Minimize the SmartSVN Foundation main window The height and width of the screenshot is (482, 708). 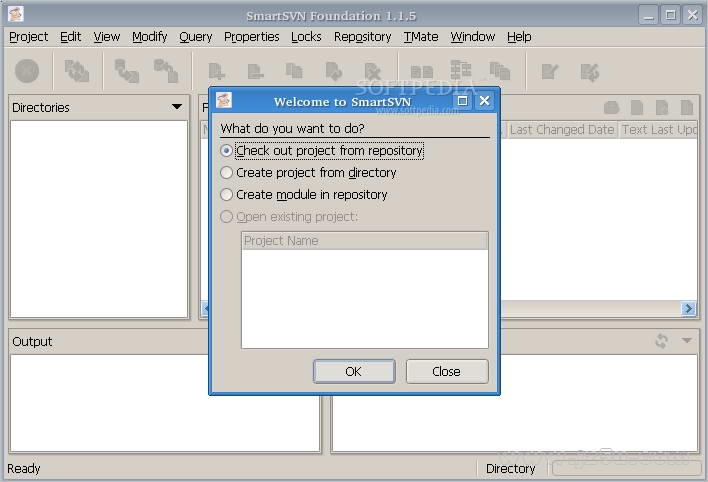coord(648,15)
